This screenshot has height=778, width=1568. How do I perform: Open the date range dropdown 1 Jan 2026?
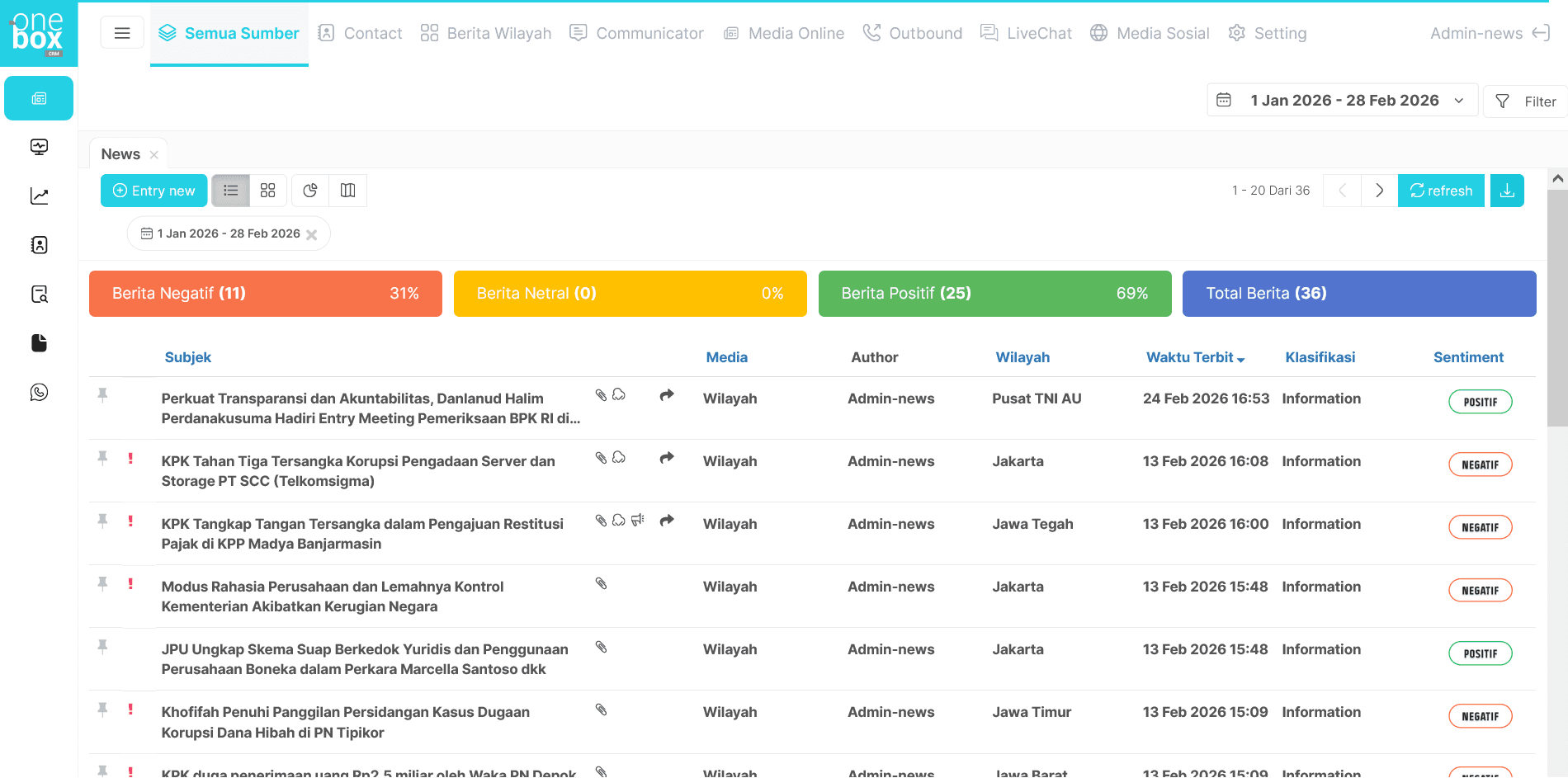pyautogui.click(x=1342, y=101)
